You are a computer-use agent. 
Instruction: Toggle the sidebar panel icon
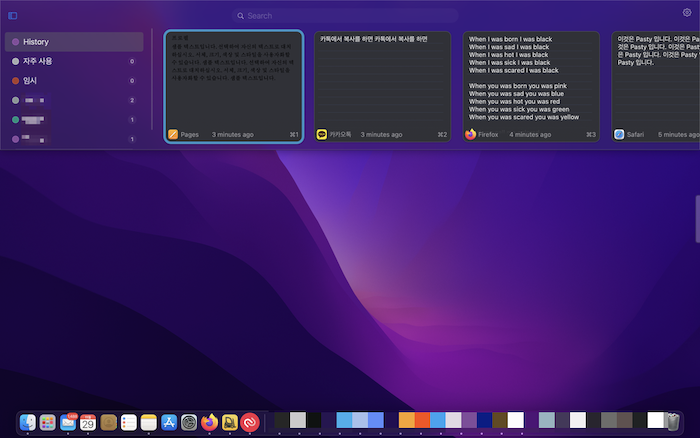[12, 16]
